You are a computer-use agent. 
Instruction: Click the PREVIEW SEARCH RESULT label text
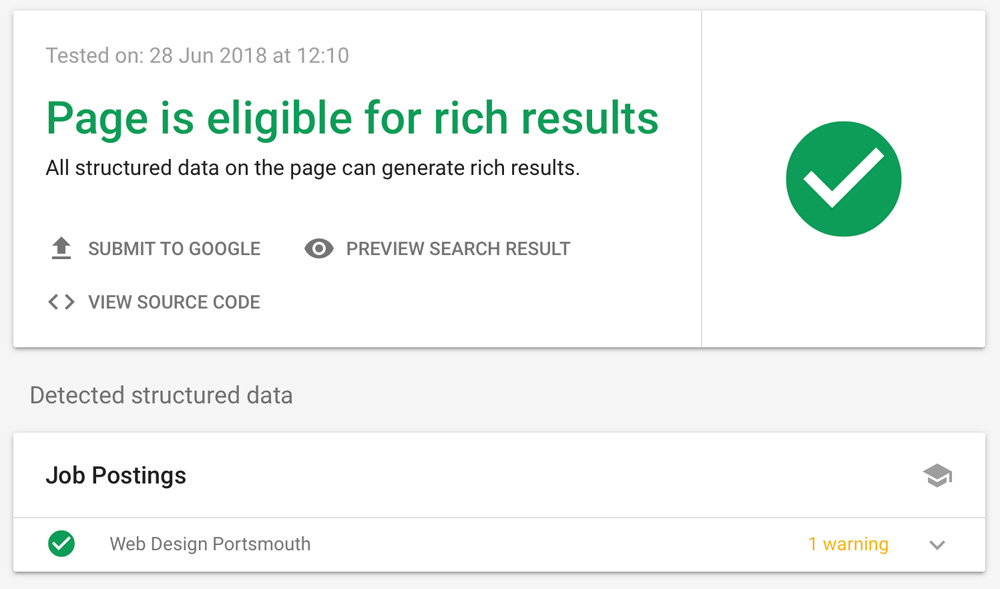click(x=458, y=249)
